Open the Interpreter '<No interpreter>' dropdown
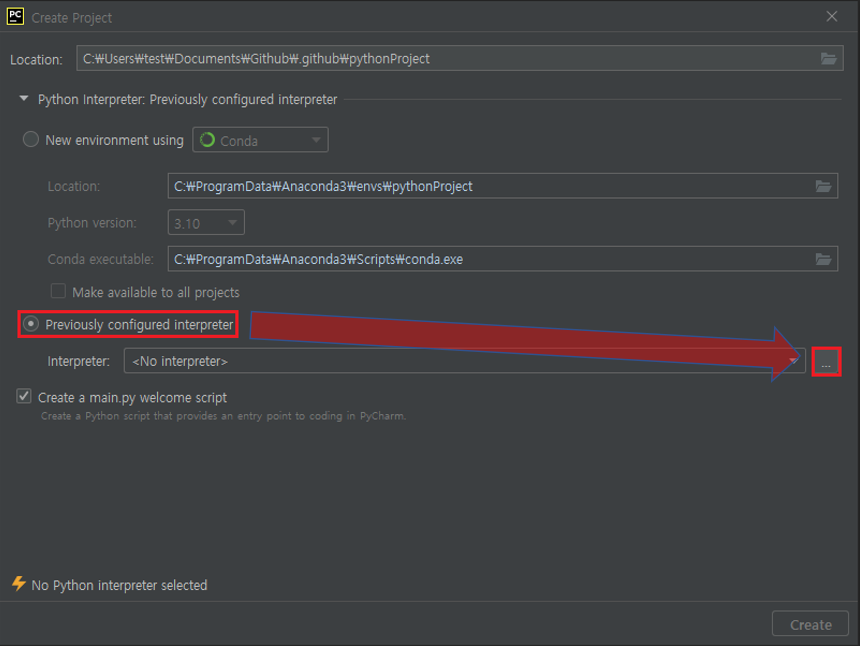The image size is (860, 646). click(465, 361)
